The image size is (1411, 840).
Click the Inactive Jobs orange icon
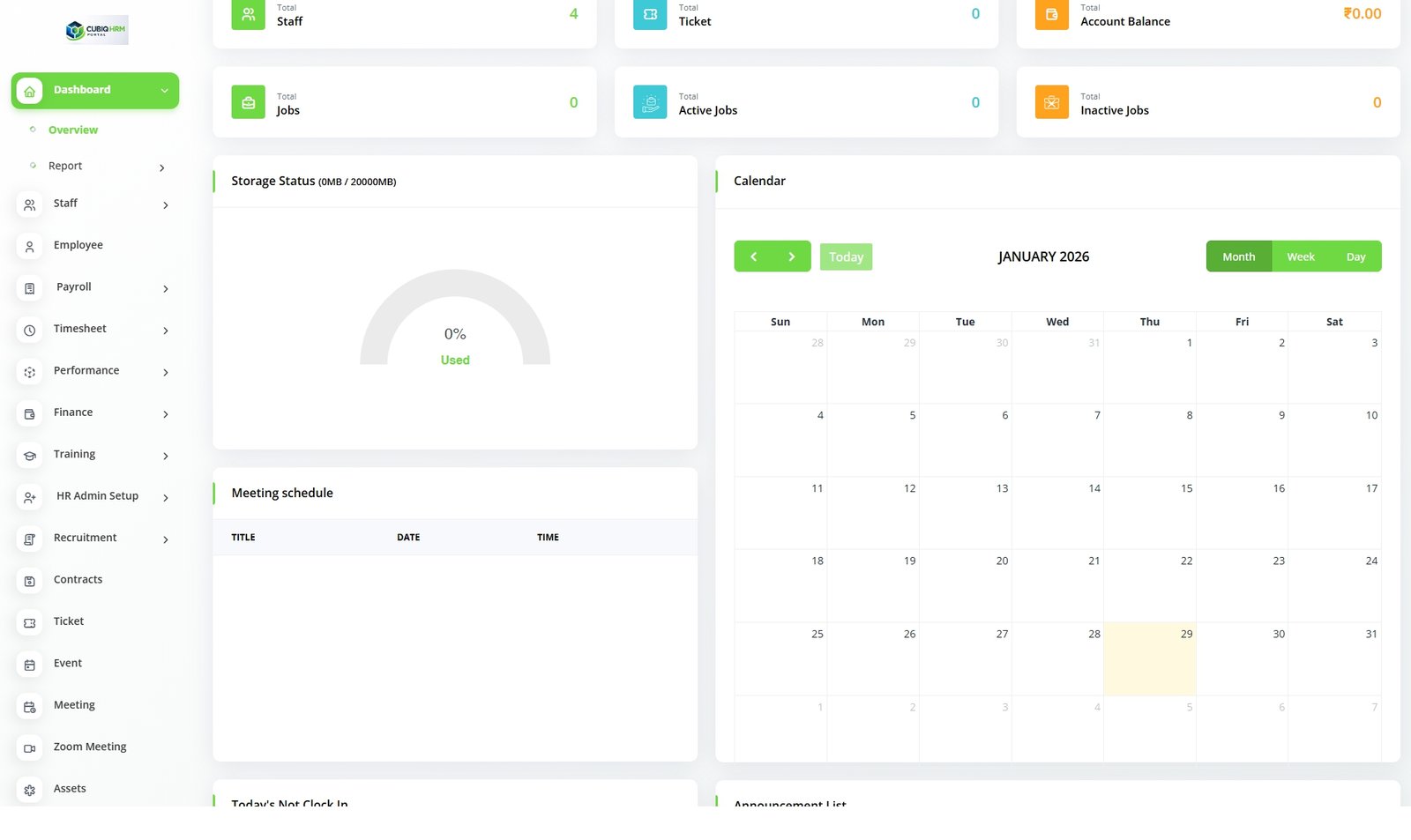point(1051,102)
